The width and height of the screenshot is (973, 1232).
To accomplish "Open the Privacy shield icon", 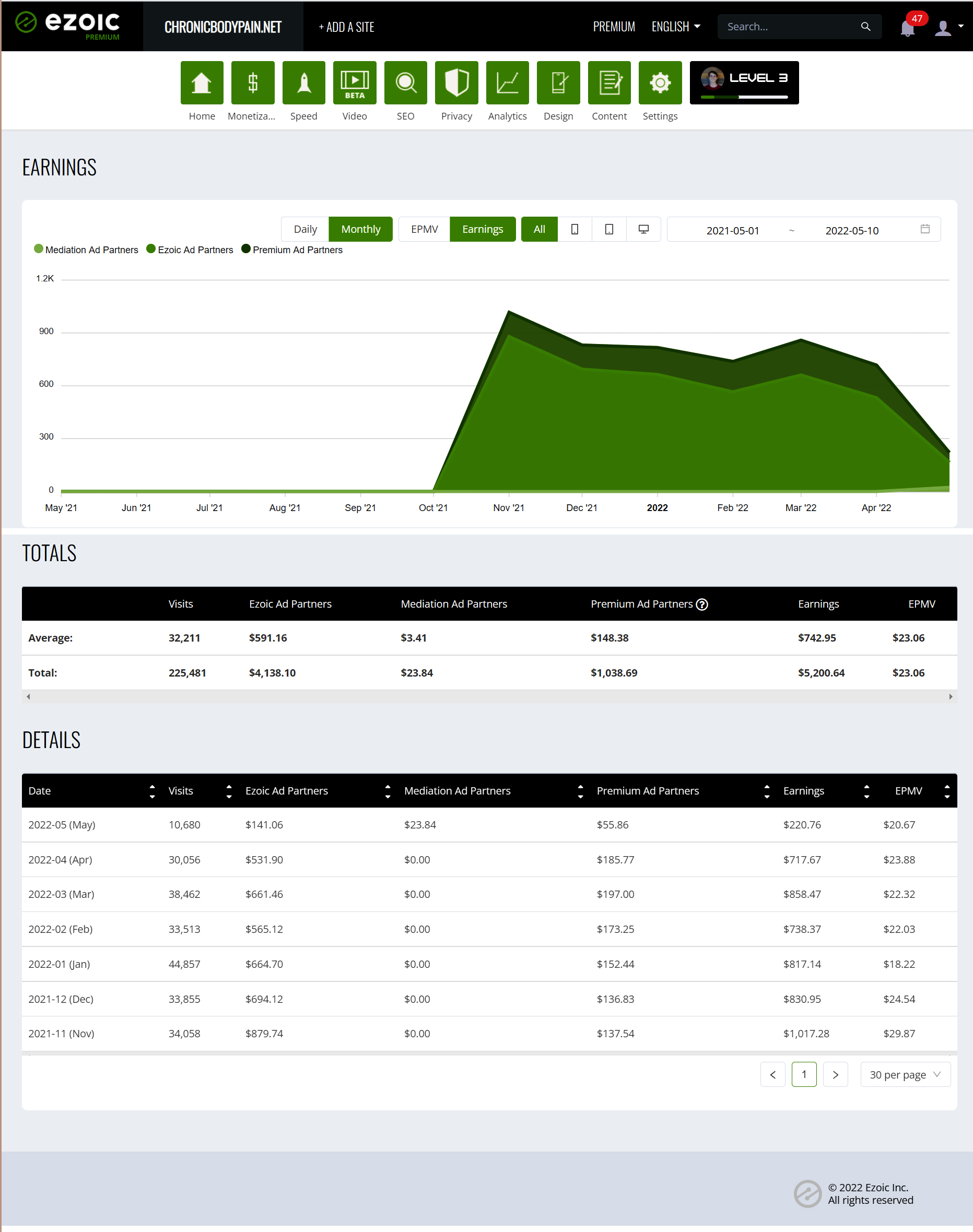I will (x=456, y=83).
